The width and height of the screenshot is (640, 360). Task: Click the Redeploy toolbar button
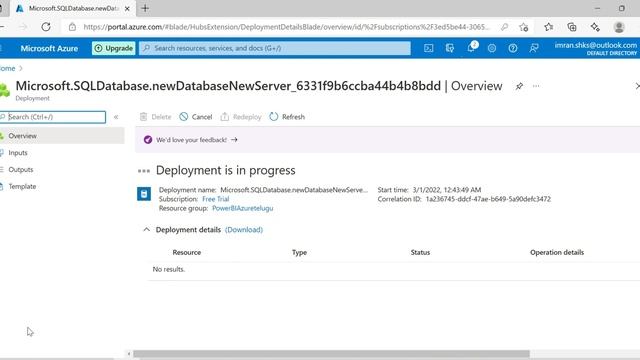coord(241,117)
